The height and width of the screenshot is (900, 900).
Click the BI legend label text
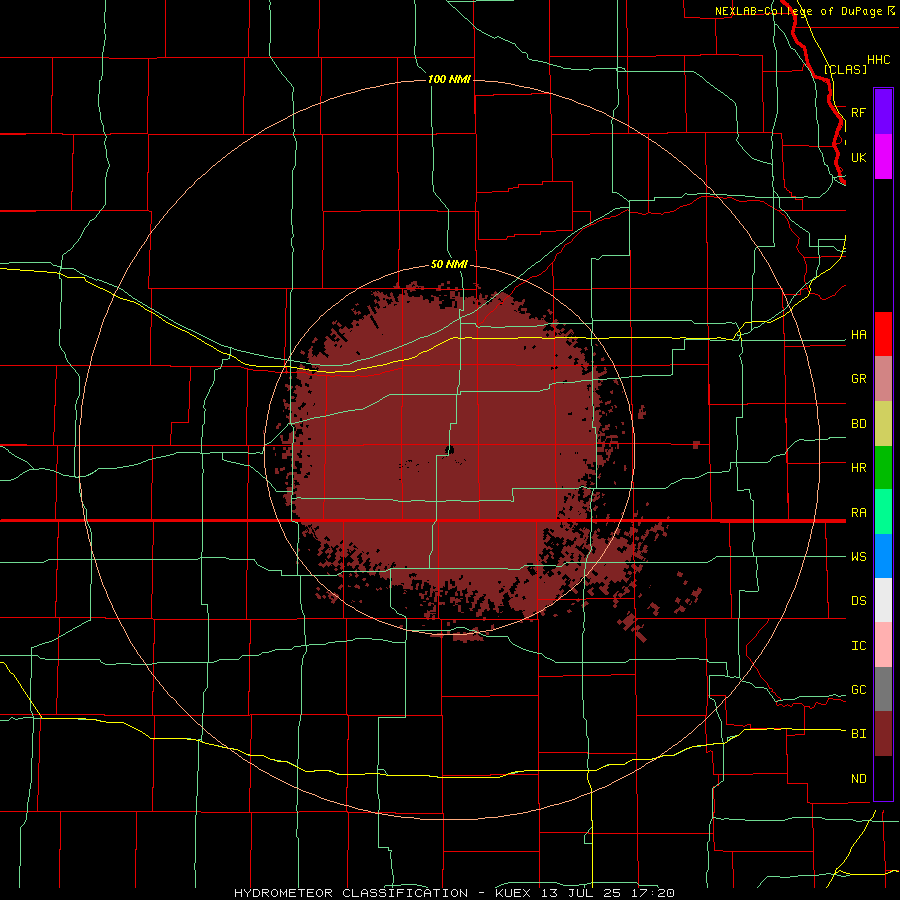(858, 734)
